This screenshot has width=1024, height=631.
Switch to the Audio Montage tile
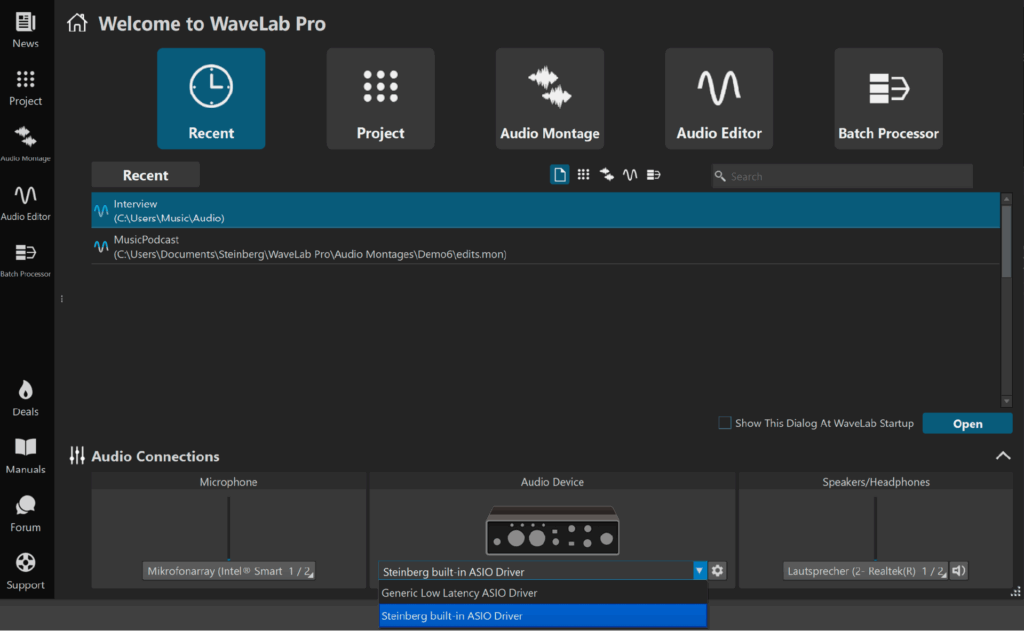(549, 99)
